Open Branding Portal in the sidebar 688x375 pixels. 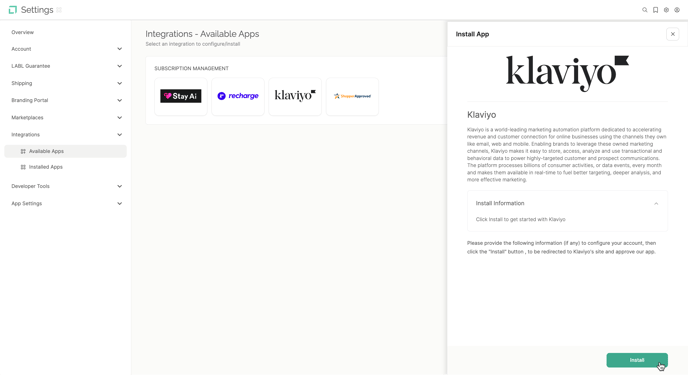[30, 100]
